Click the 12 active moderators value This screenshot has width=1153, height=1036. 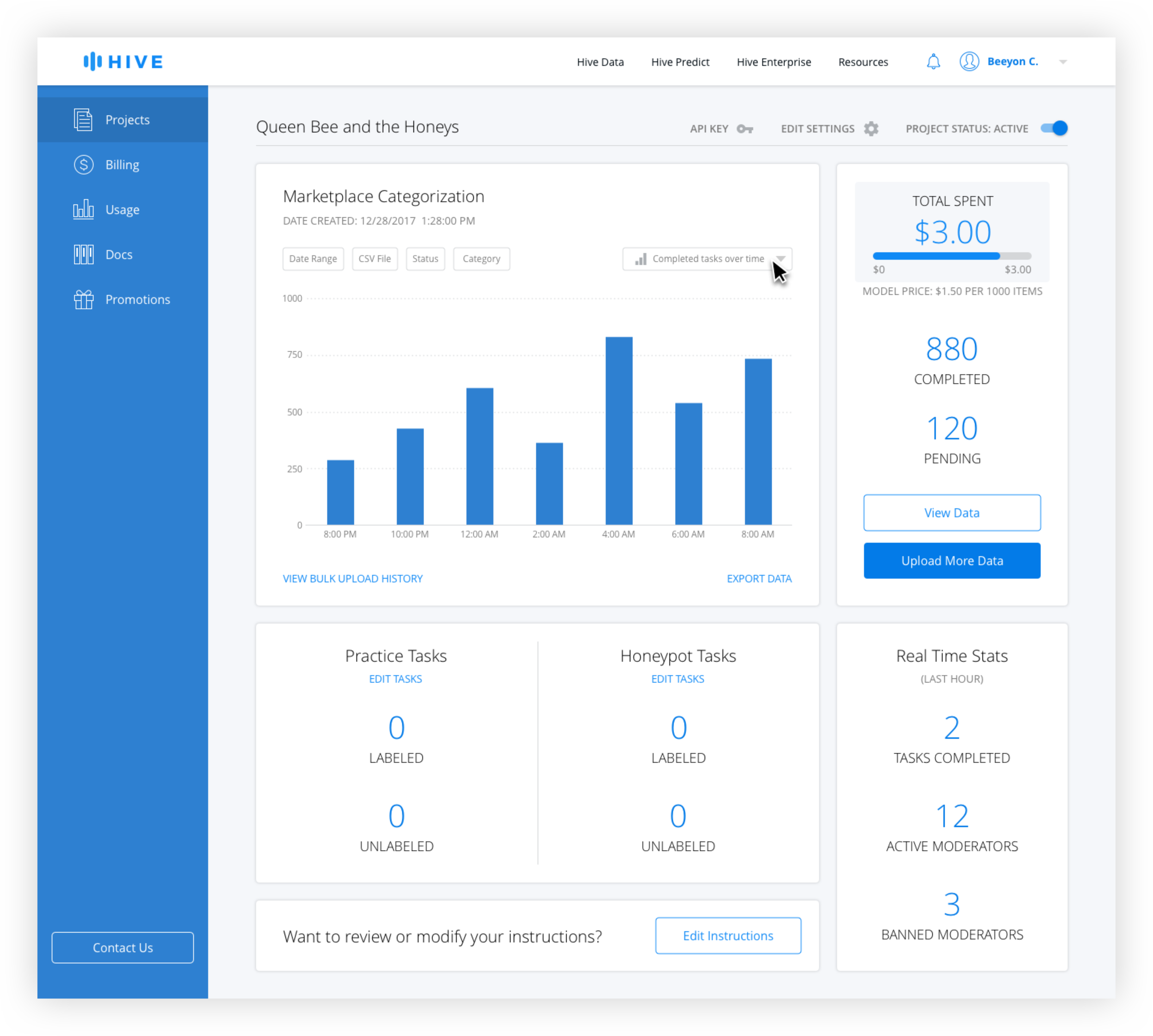951,816
